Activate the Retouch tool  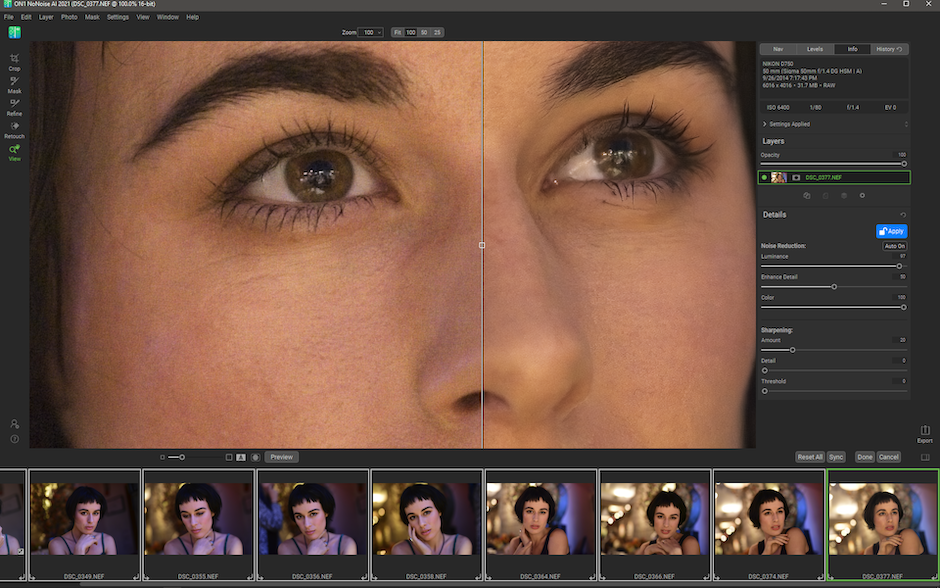pyautogui.click(x=14, y=128)
